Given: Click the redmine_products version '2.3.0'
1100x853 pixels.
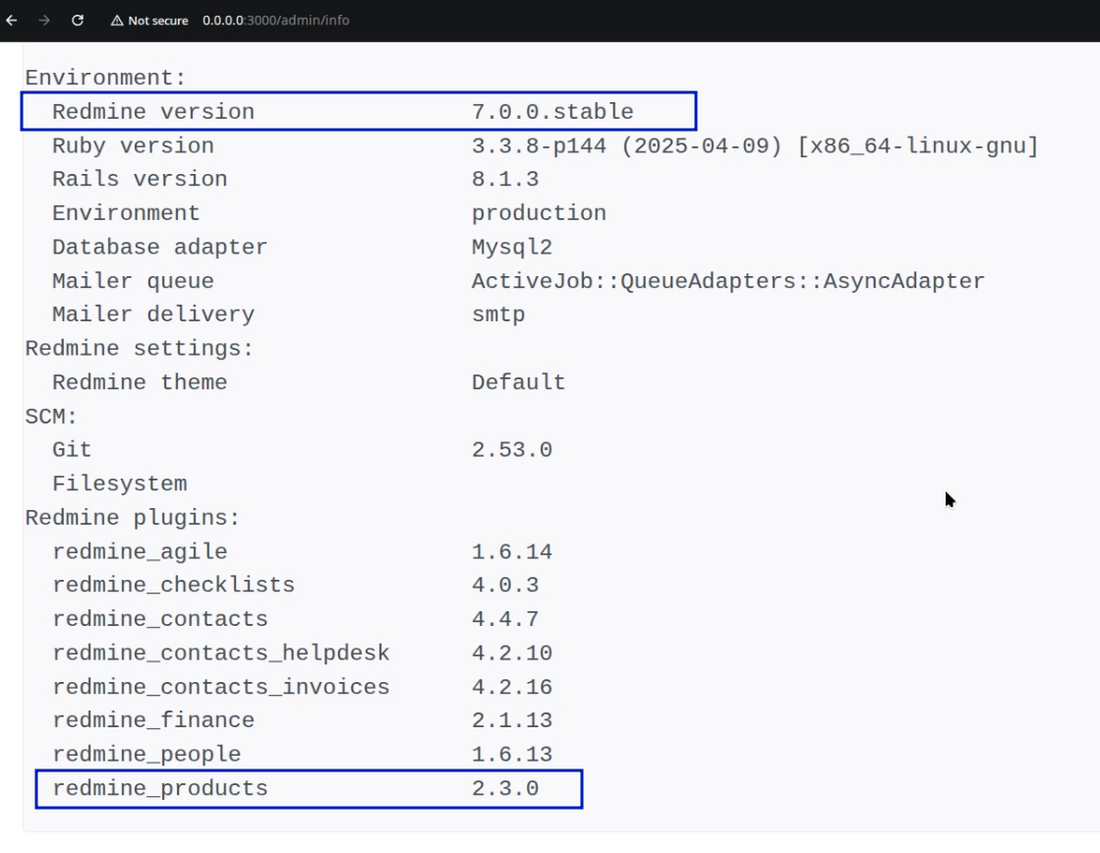Looking at the screenshot, I should tap(505, 789).
